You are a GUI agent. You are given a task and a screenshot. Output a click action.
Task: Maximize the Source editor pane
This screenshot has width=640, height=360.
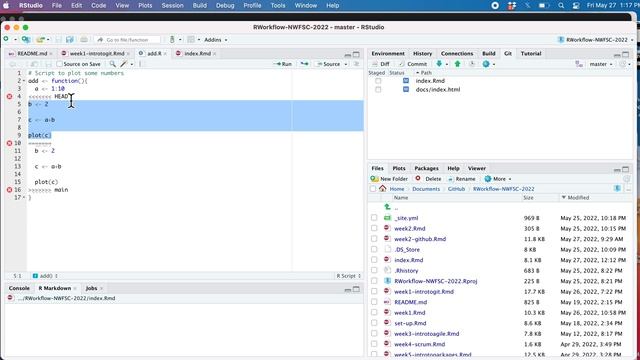pos(356,54)
